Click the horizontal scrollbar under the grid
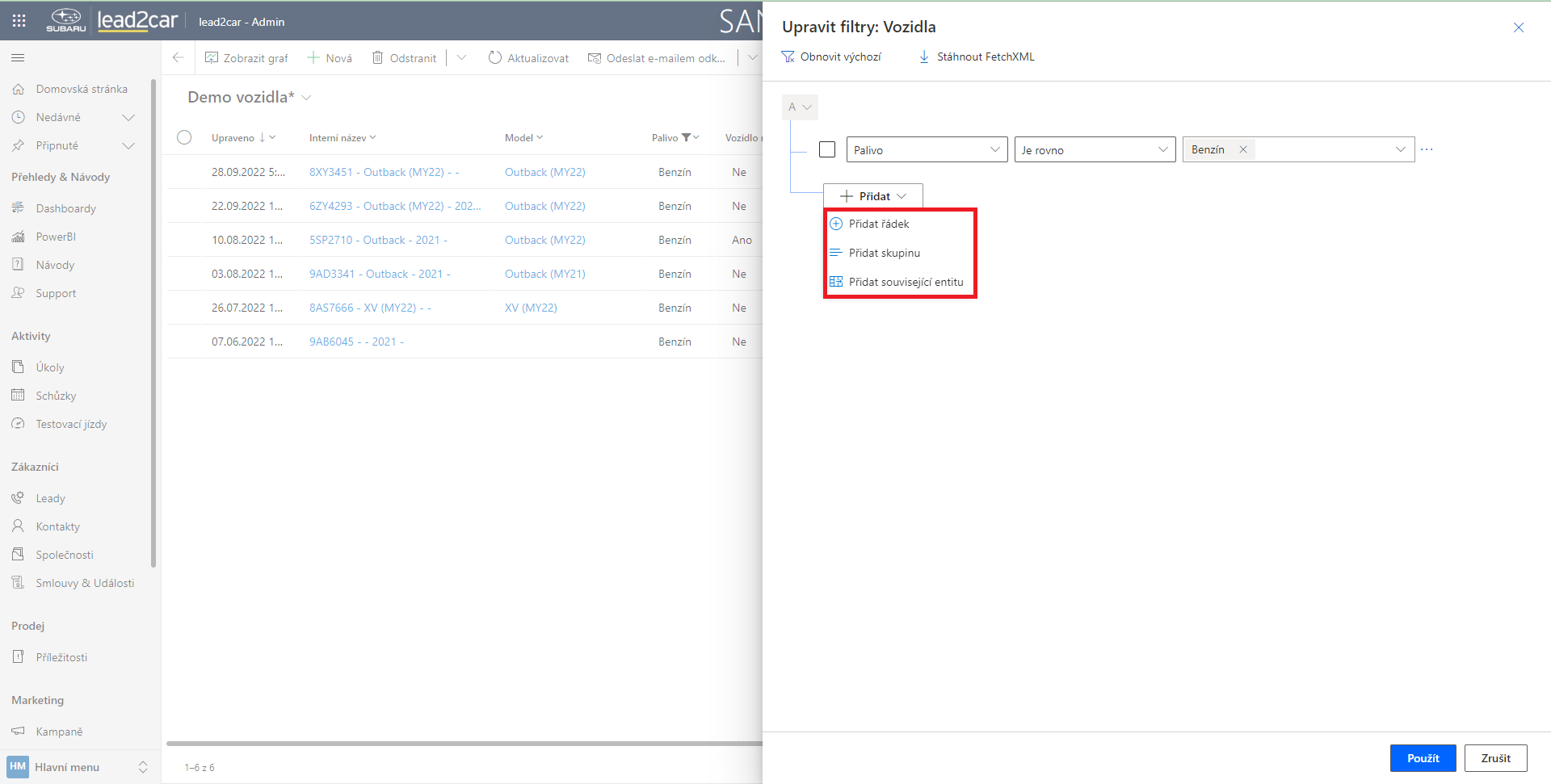This screenshot has width=1551, height=784. tap(464, 744)
